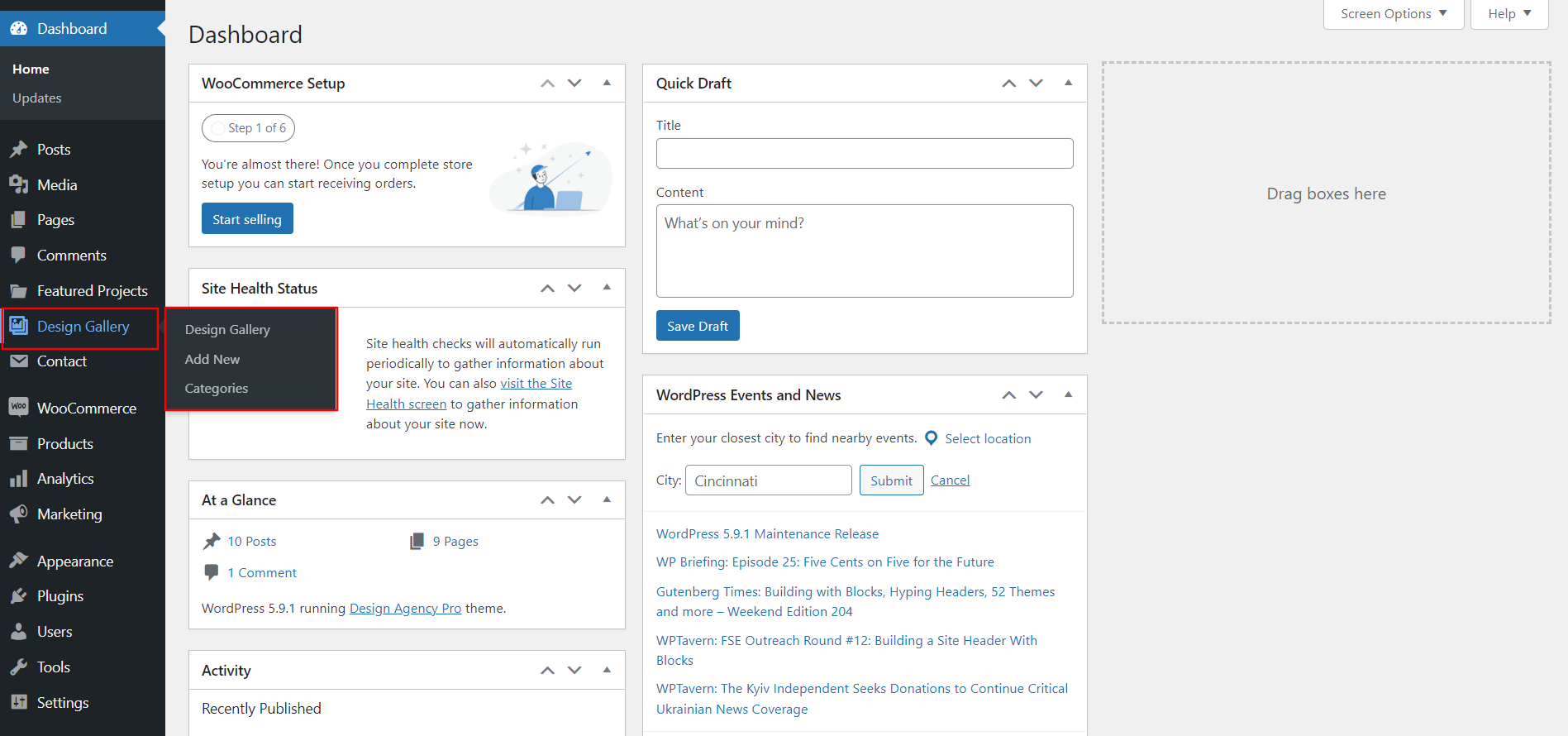Select Add New in Design Gallery flyout
Screen dimensions: 1568x736
click(x=212, y=359)
